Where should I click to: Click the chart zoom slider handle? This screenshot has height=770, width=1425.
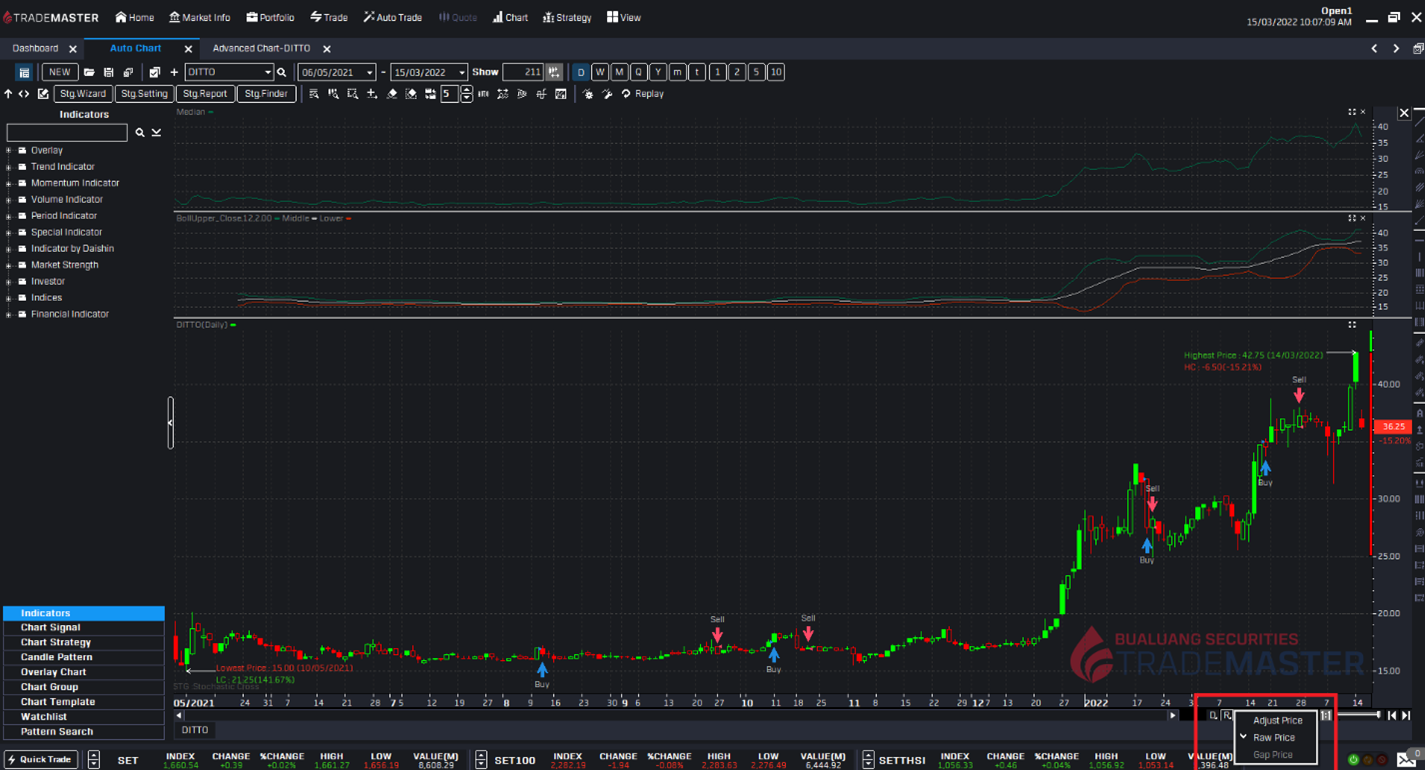(x=1378, y=714)
